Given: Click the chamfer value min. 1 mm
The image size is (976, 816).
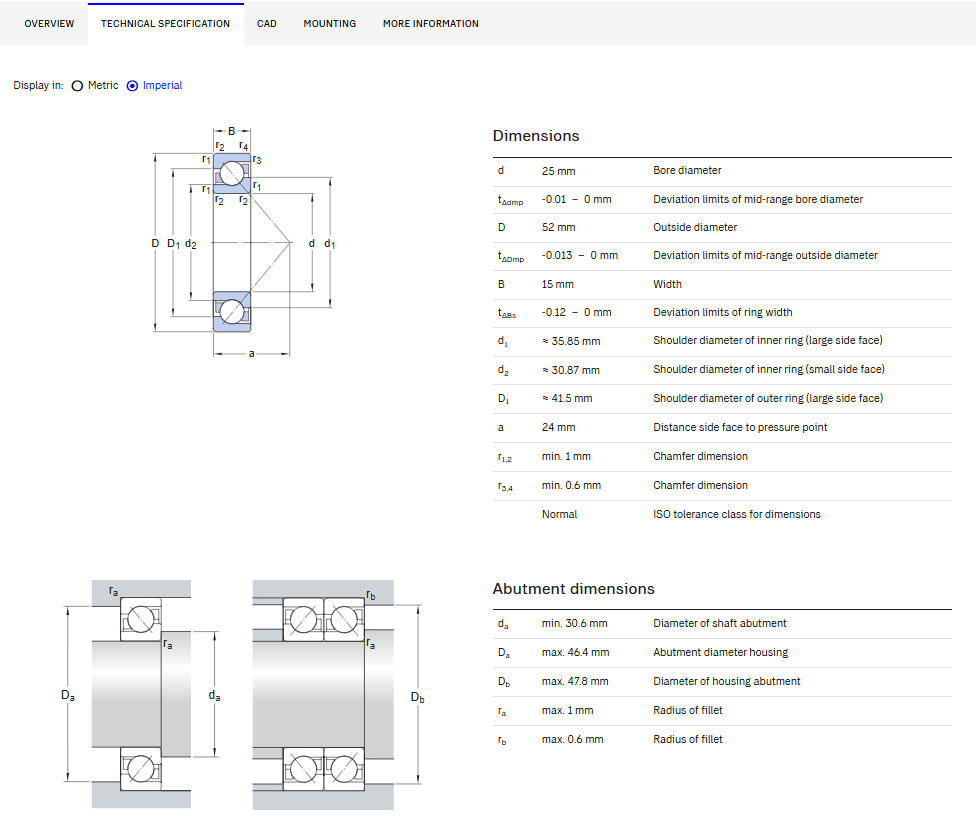Looking at the screenshot, I should pyautogui.click(x=566, y=456).
